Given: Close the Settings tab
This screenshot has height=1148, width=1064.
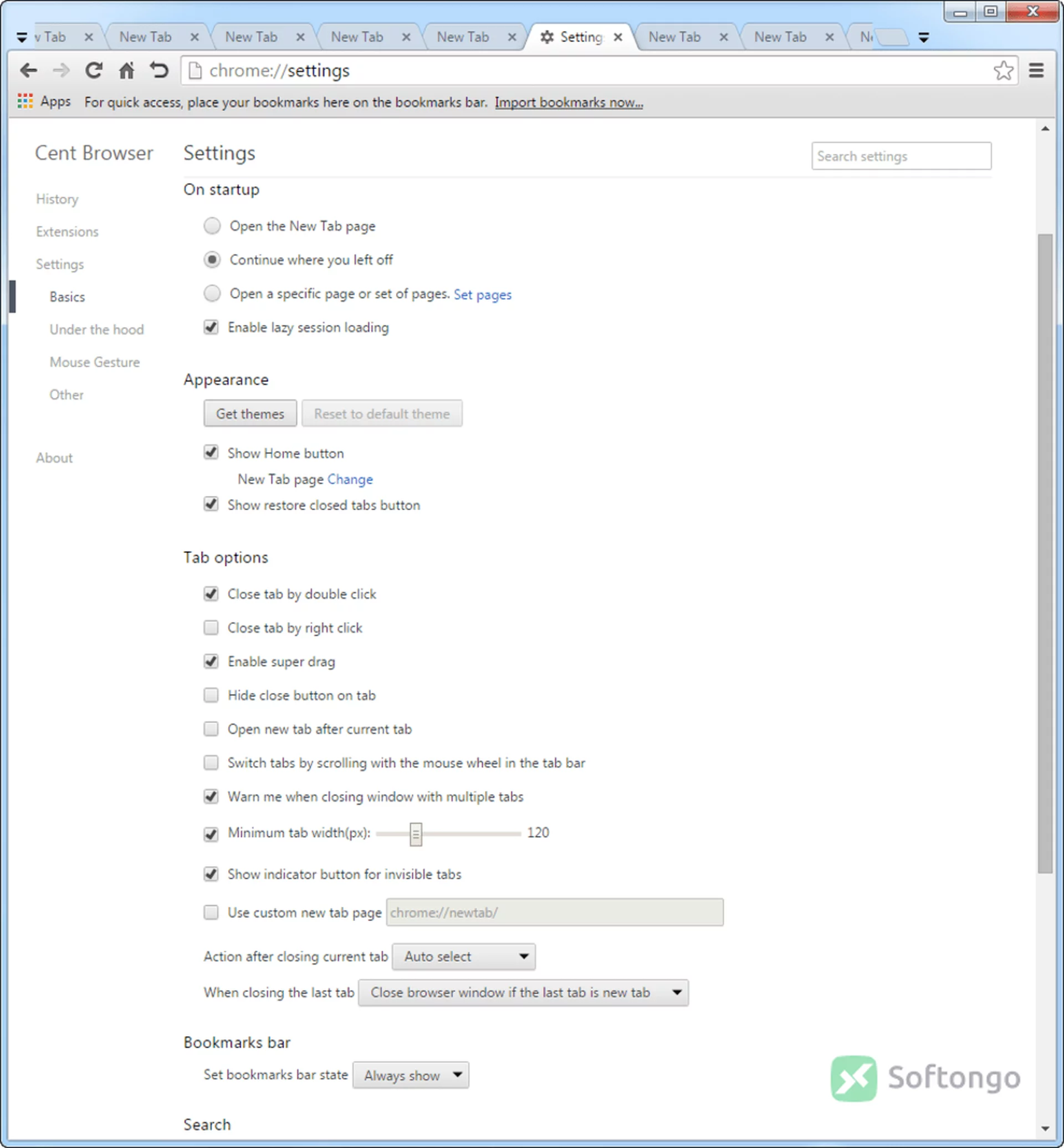Looking at the screenshot, I should tap(618, 38).
